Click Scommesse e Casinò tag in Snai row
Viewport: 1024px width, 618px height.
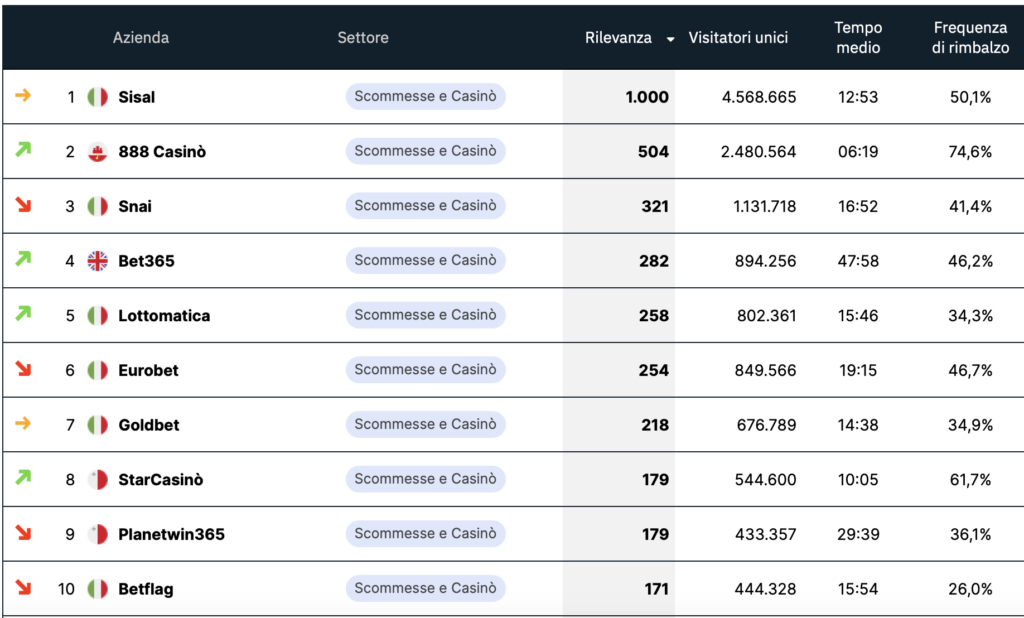[x=425, y=206]
